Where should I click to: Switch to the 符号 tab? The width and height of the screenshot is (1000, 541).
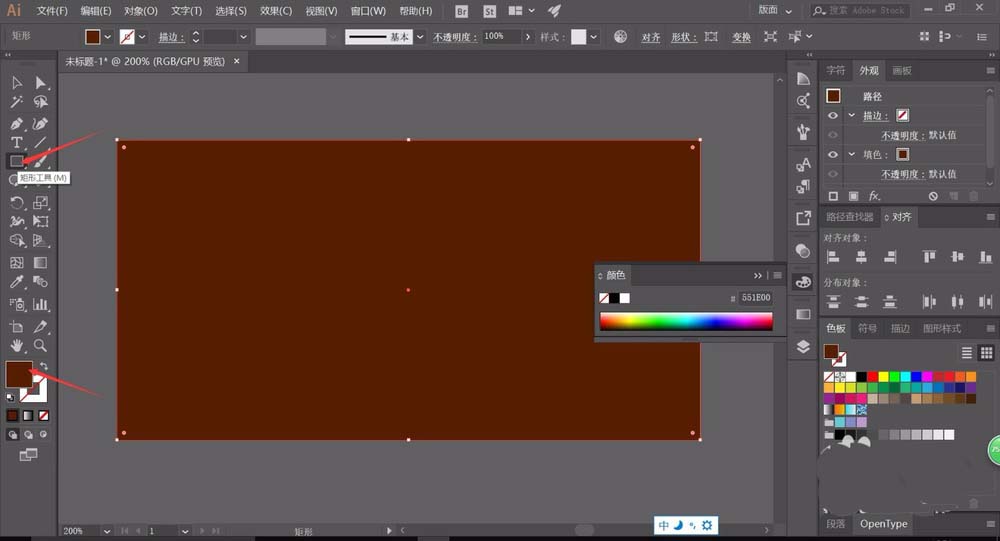point(867,328)
